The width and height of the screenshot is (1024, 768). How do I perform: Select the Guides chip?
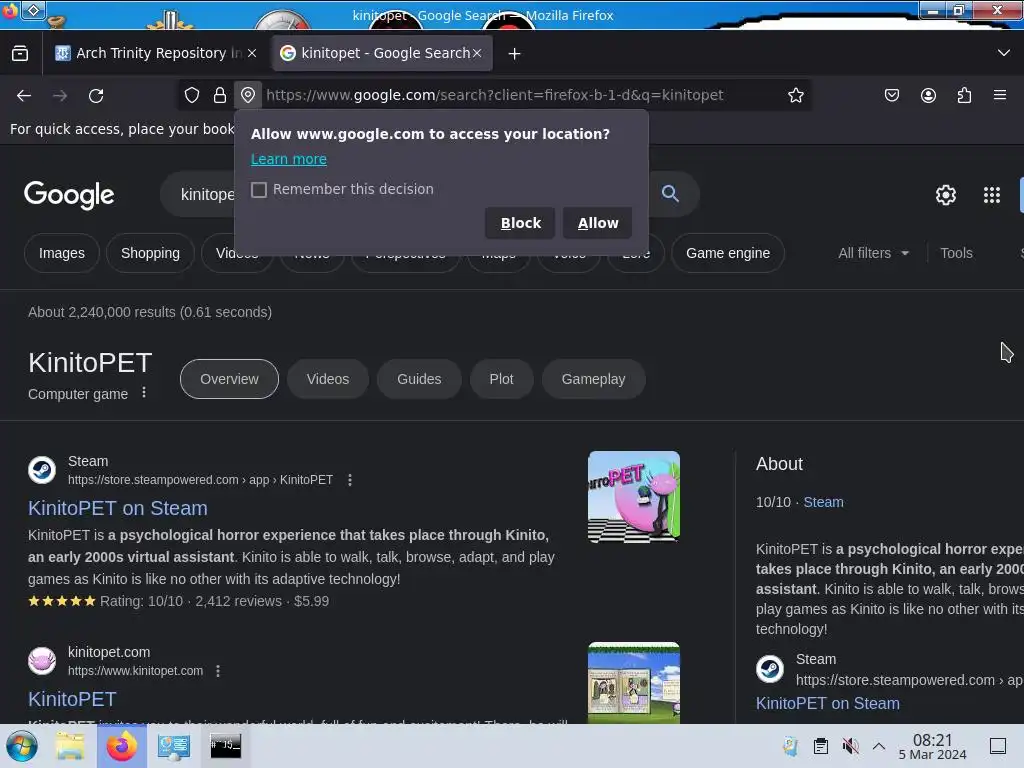[x=419, y=379]
